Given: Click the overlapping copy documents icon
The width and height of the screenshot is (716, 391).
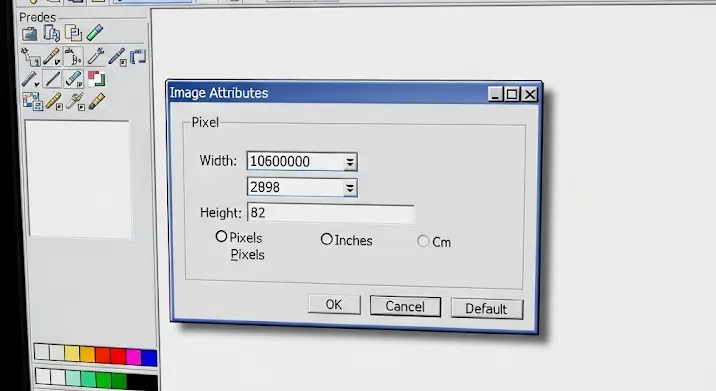Looking at the screenshot, I should (x=74, y=33).
